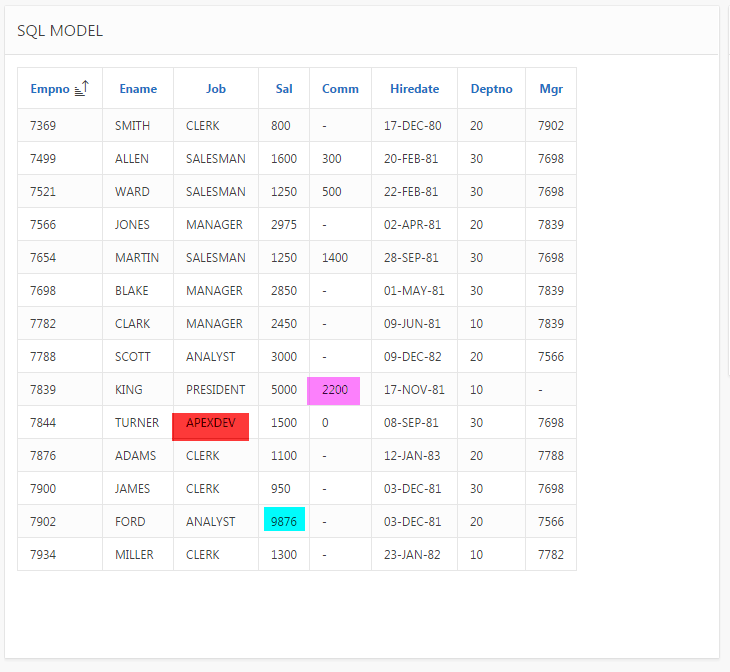730x672 pixels.
Task: Click the name ADAMS
Action: click(135, 456)
